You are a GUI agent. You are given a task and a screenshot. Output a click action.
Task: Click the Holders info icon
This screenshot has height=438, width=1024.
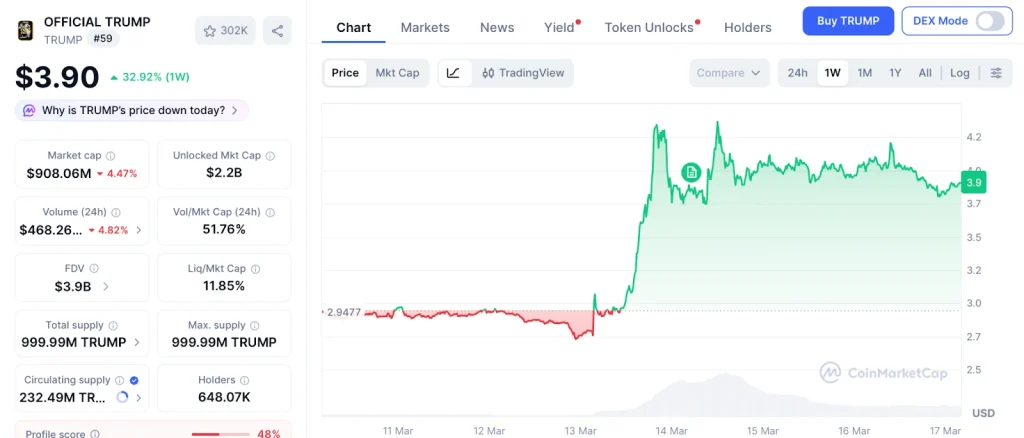[245, 380]
